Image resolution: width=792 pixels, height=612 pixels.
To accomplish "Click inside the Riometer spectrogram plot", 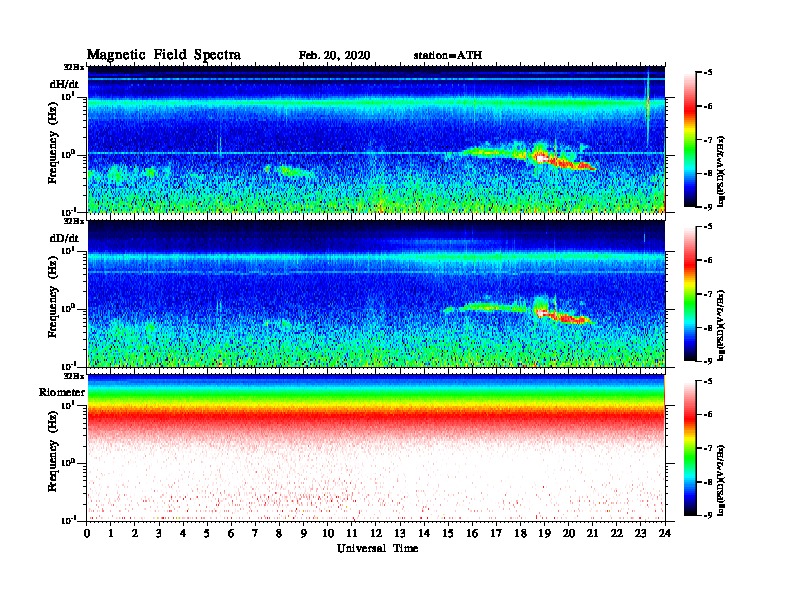I will (x=376, y=448).
